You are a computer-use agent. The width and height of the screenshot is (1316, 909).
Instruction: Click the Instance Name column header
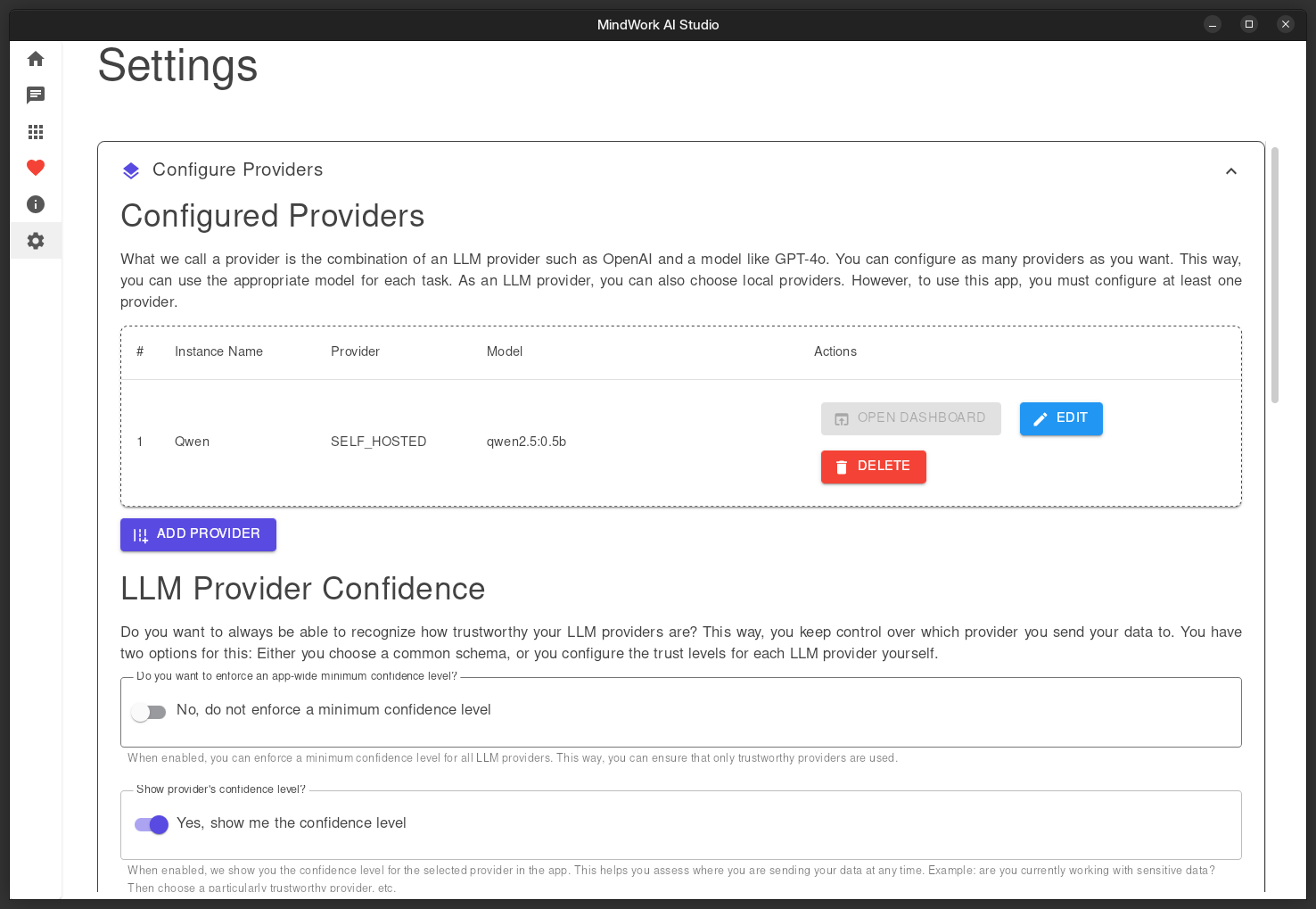[218, 351]
